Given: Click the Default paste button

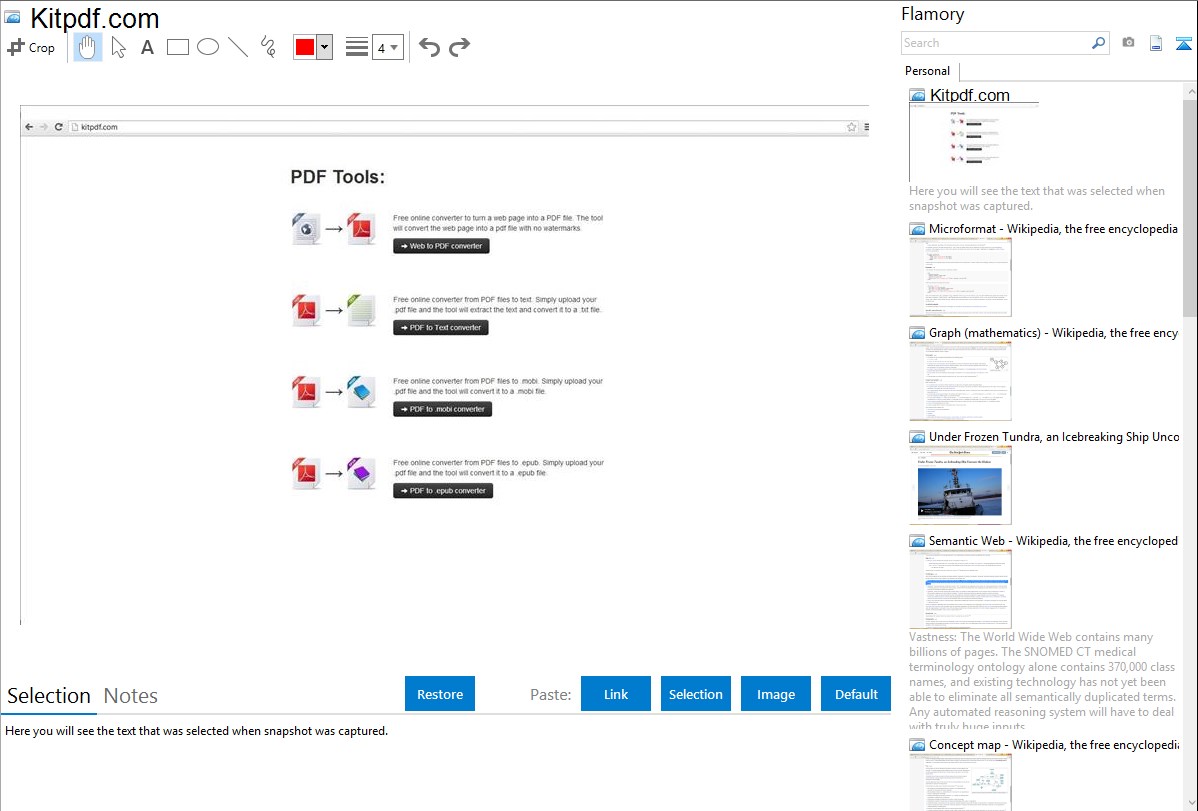Looking at the screenshot, I should [x=856, y=694].
